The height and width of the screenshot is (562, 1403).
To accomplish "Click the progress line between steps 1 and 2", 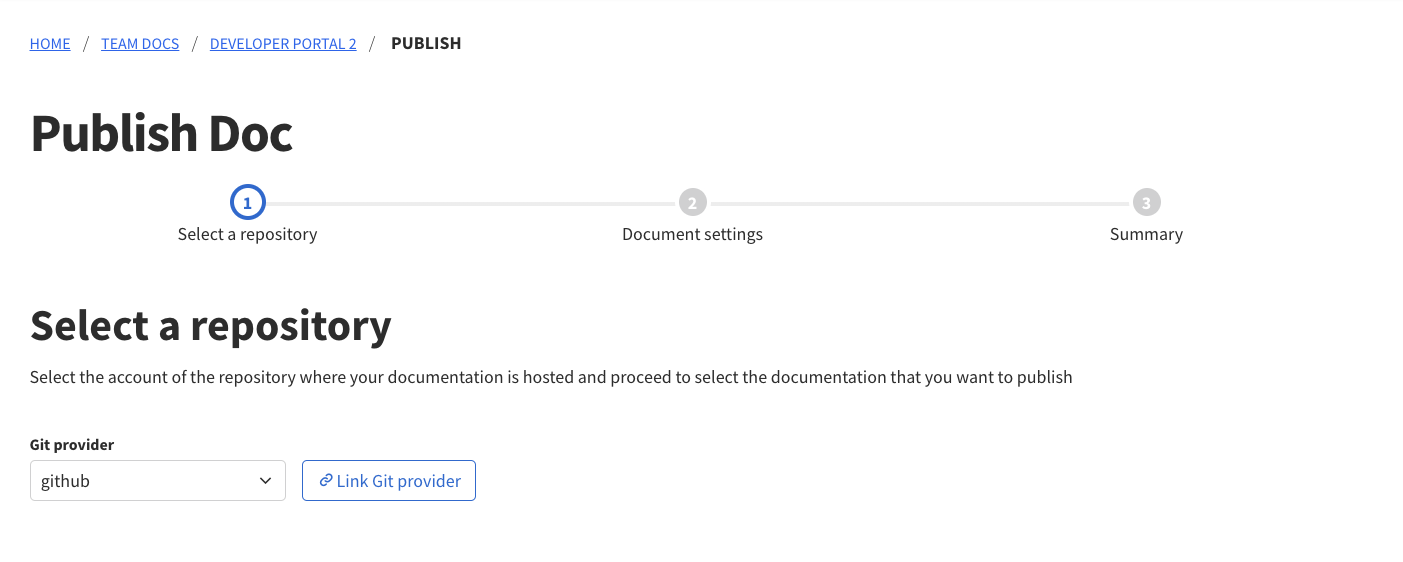I will point(470,203).
